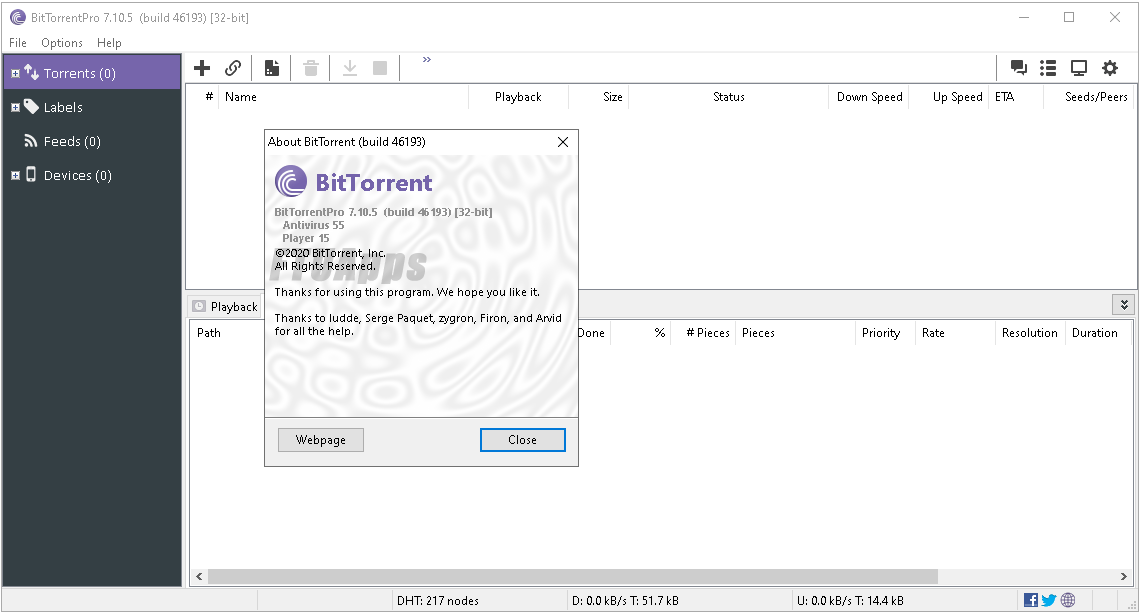The width and height of the screenshot is (1142, 614).
Task: Click the globe network icon in status bar
Action: pos(1068,600)
